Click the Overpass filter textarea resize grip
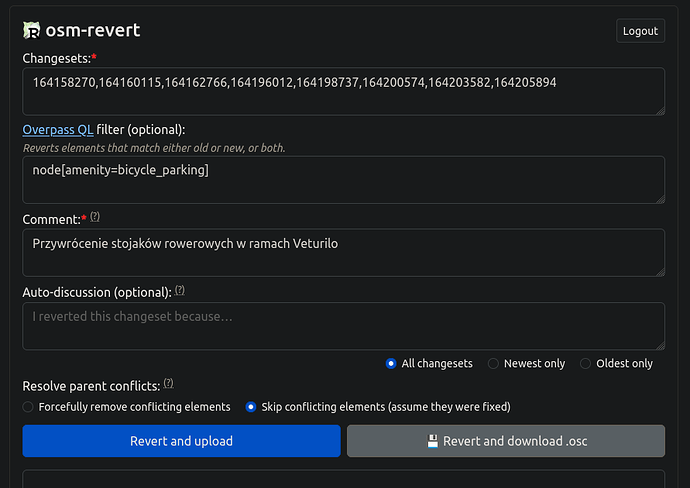 661,199
